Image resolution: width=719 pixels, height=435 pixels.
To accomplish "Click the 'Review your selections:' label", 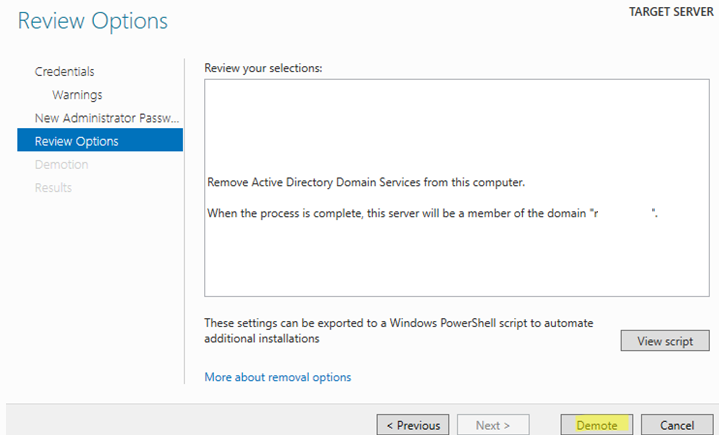I will [263, 68].
